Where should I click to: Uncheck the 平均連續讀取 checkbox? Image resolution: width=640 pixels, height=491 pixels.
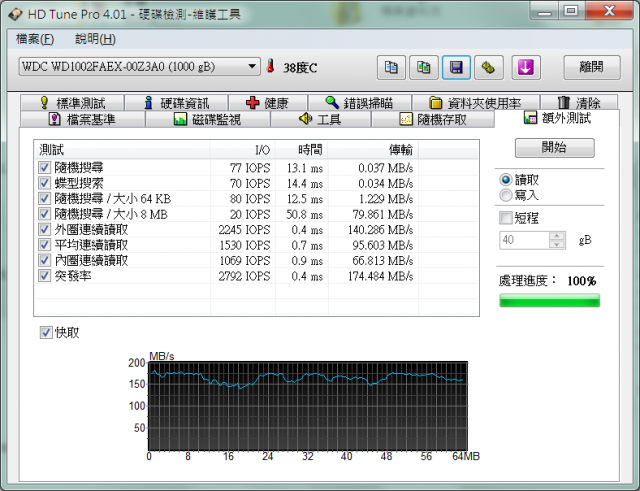pos(44,245)
